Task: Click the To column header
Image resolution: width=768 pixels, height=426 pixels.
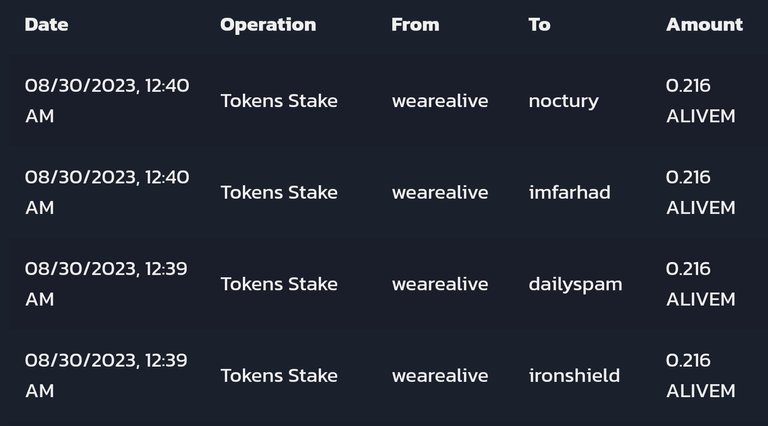Action: click(x=539, y=24)
